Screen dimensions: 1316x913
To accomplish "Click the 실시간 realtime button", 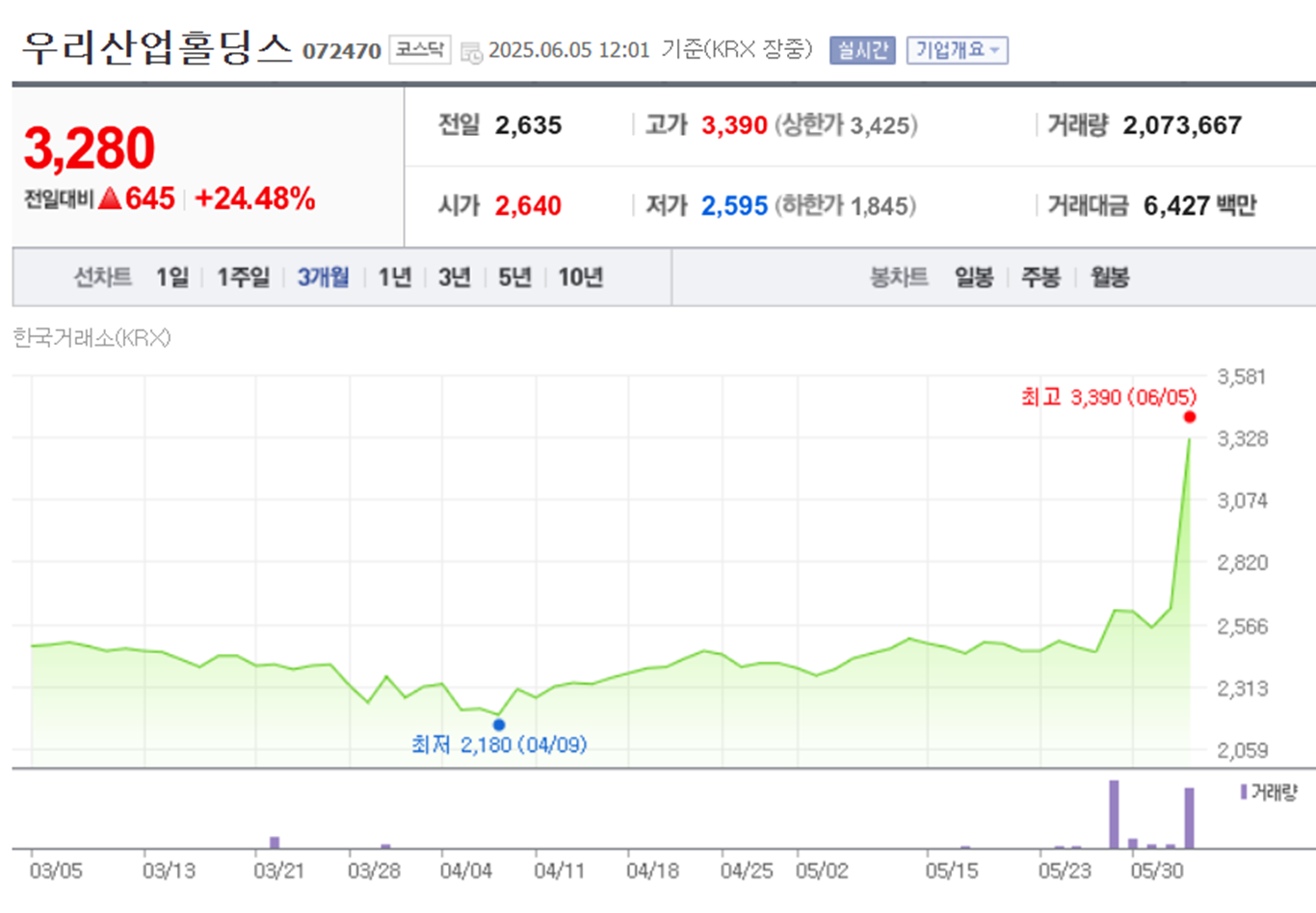I will [862, 50].
